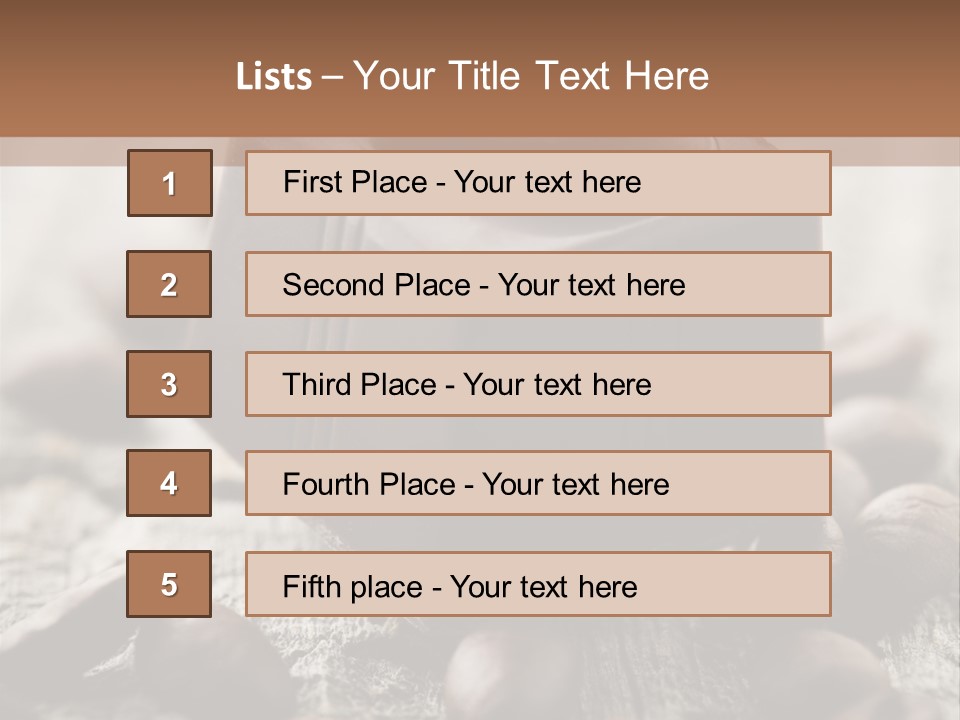
Task: Click the bold word Lists in title
Action: click(274, 77)
